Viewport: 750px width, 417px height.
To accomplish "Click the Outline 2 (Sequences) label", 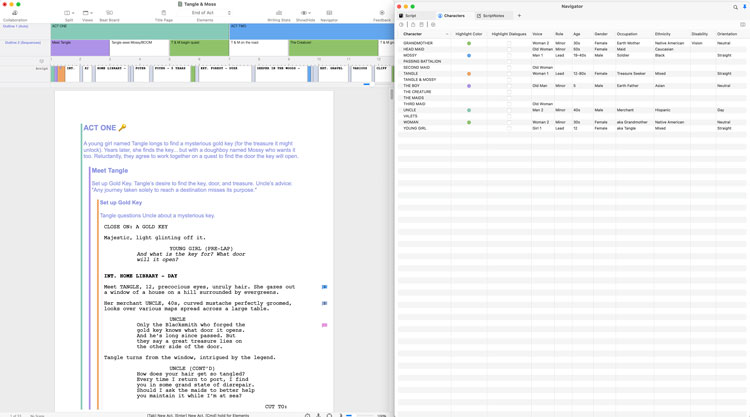I will (x=22, y=43).
